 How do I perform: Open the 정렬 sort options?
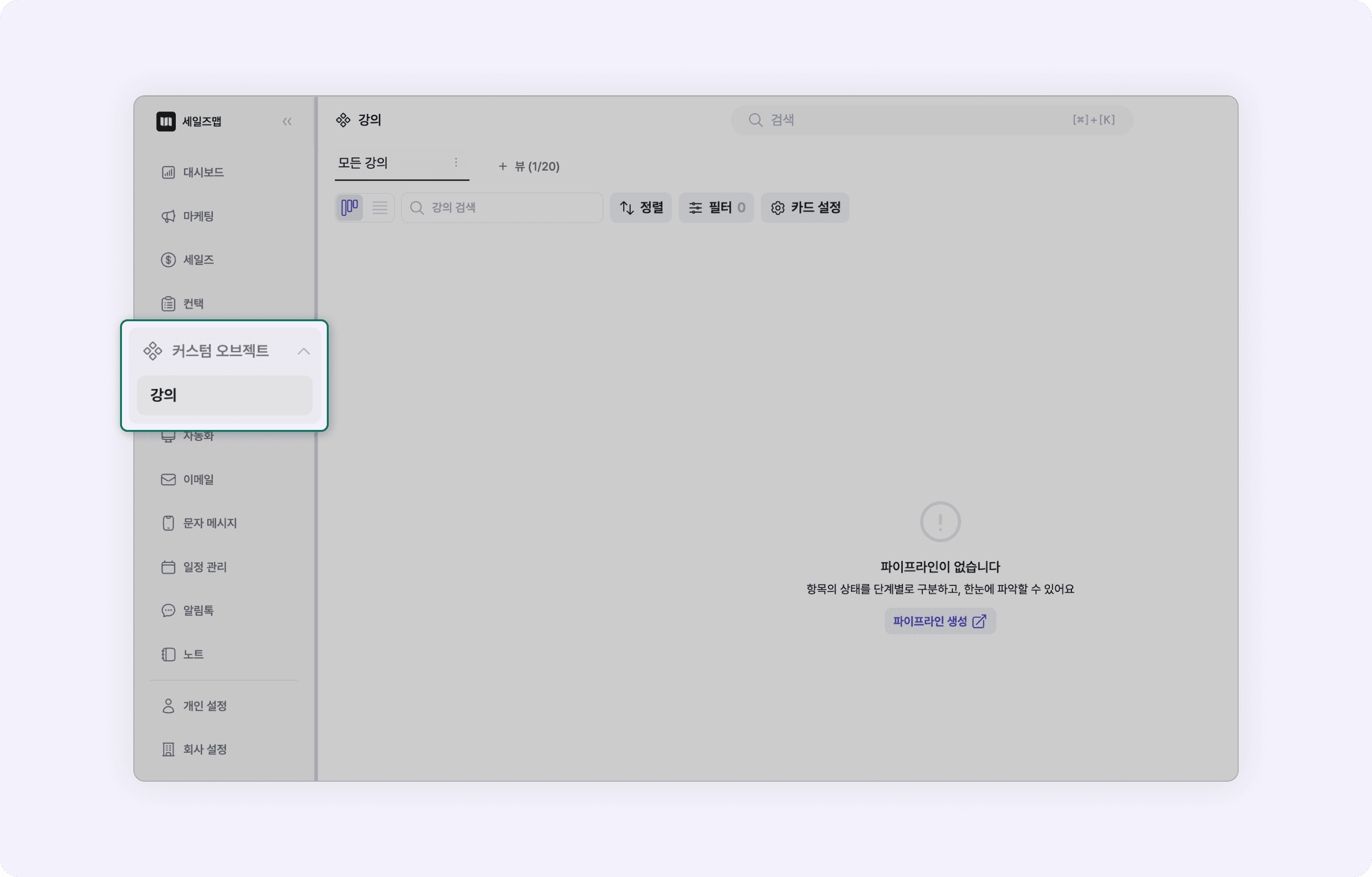click(640, 207)
